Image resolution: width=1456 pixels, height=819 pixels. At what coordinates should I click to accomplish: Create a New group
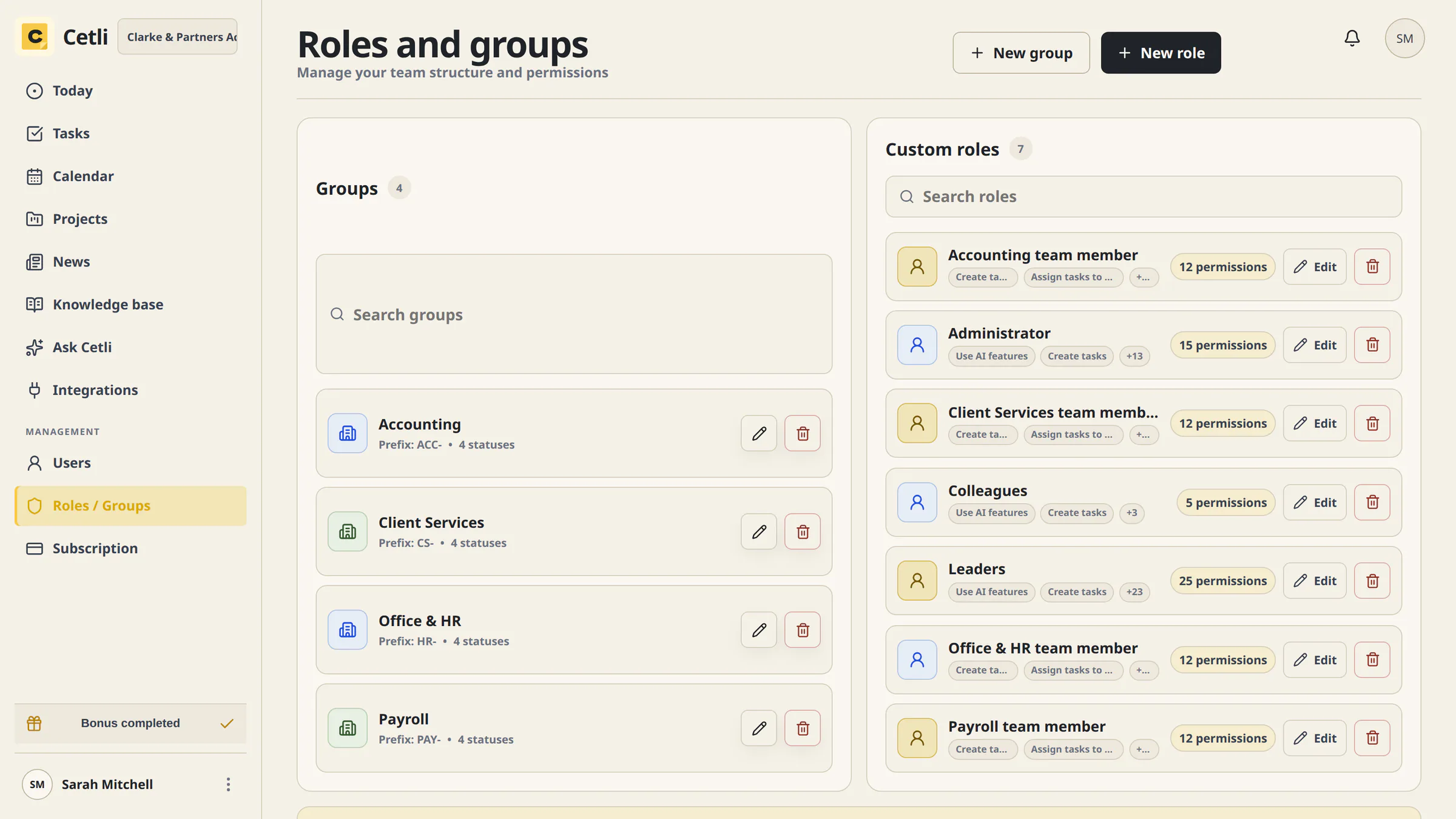tap(1021, 53)
